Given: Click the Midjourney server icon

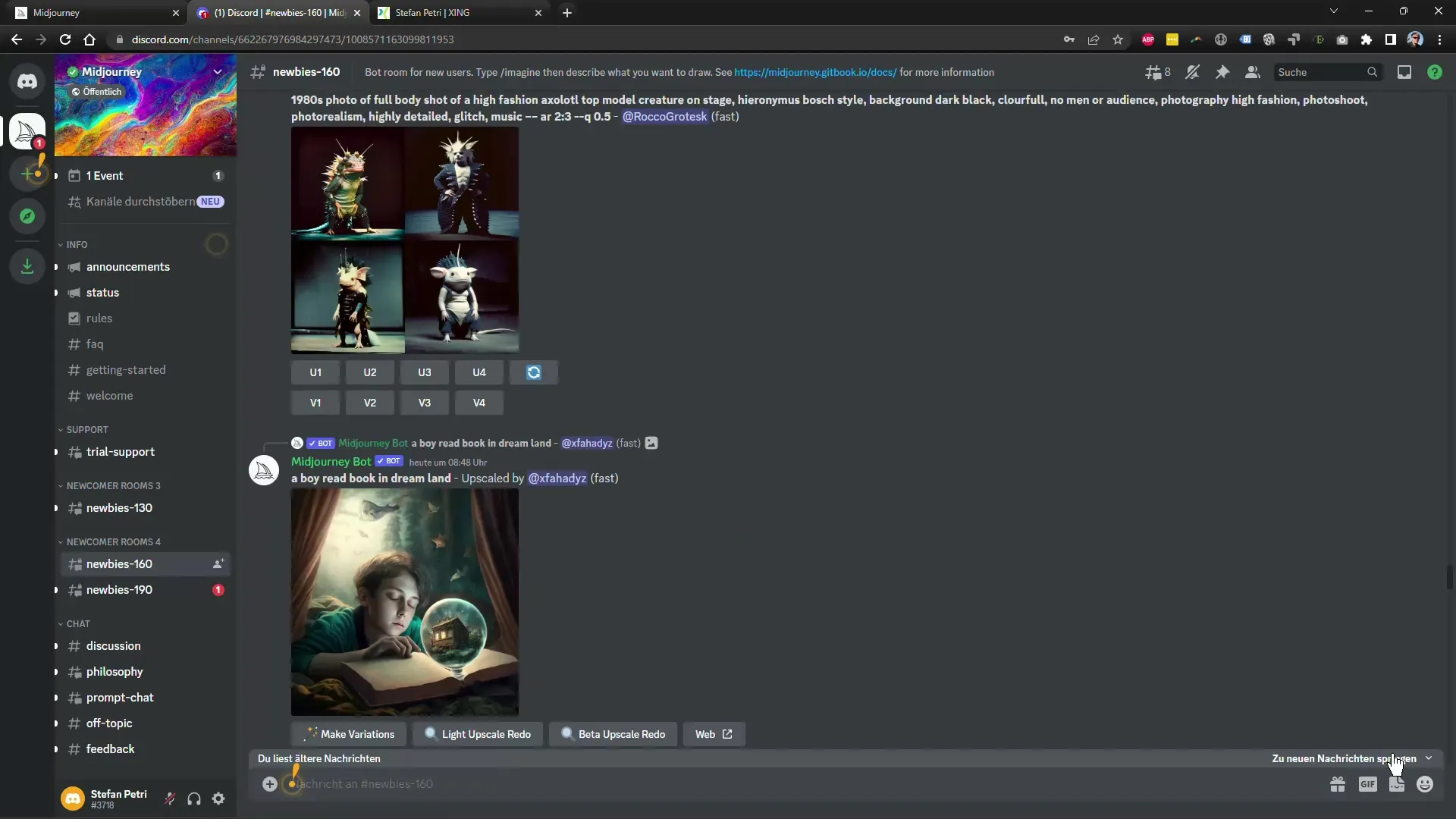Looking at the screenshot, I should pos(27,130).
